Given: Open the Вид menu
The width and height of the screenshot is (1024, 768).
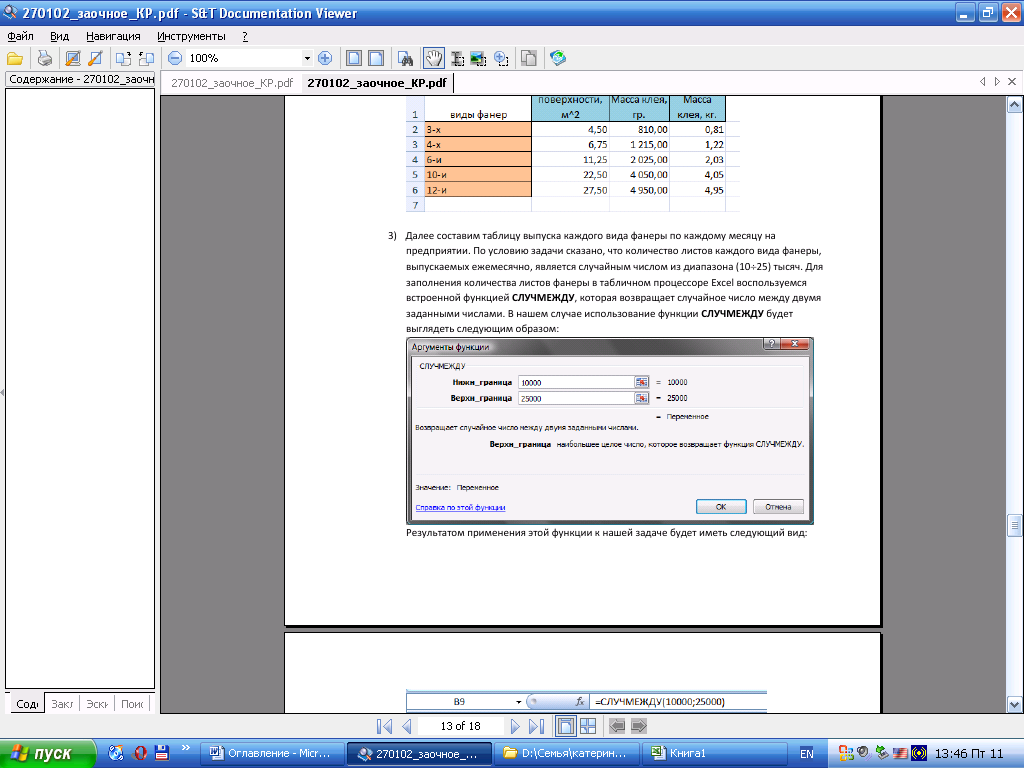Looking at the screenshot, I should click(x=59, y=36).
